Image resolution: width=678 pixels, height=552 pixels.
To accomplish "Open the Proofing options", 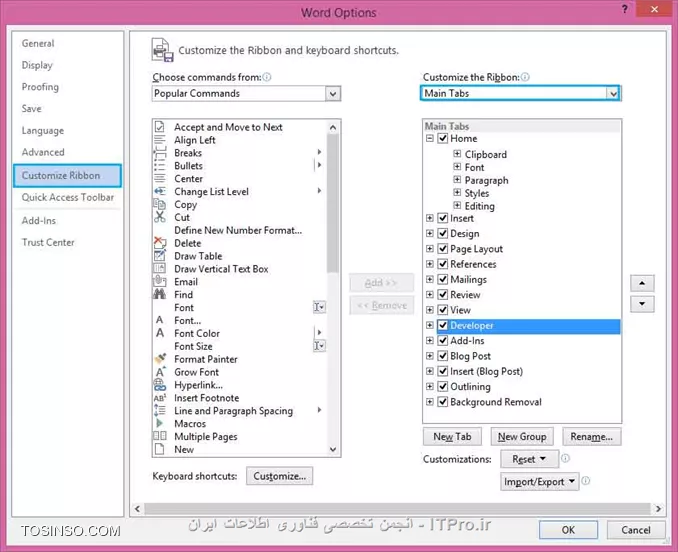I will (x=40, y=87).
